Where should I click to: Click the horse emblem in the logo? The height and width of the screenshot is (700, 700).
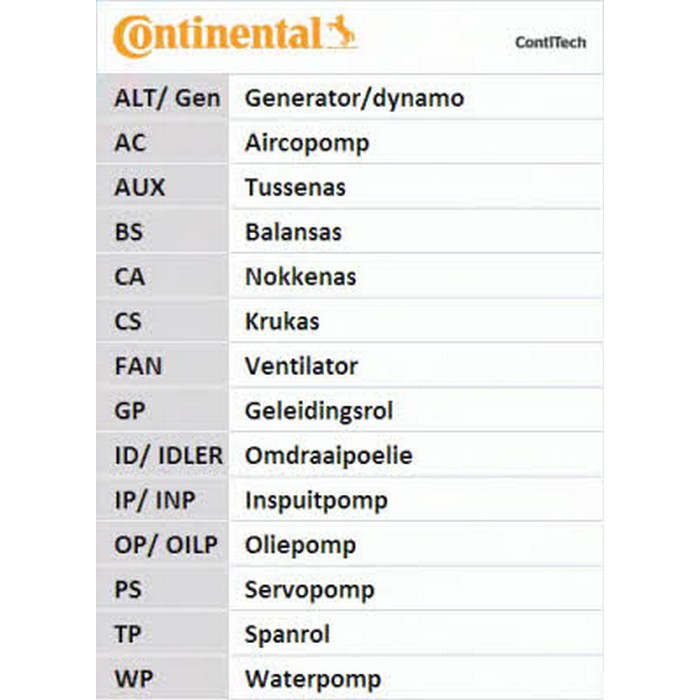[x=342, y=34]
